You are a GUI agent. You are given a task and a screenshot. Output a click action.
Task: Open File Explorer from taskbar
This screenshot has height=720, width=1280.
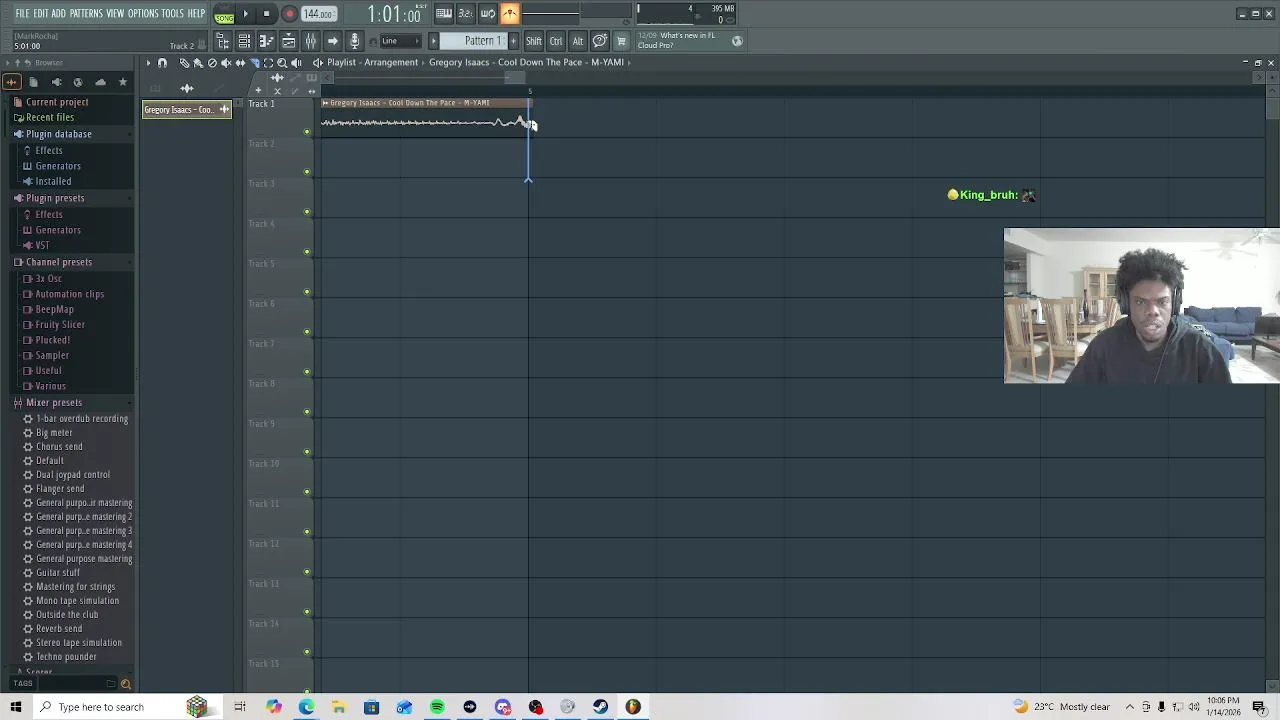339,707
